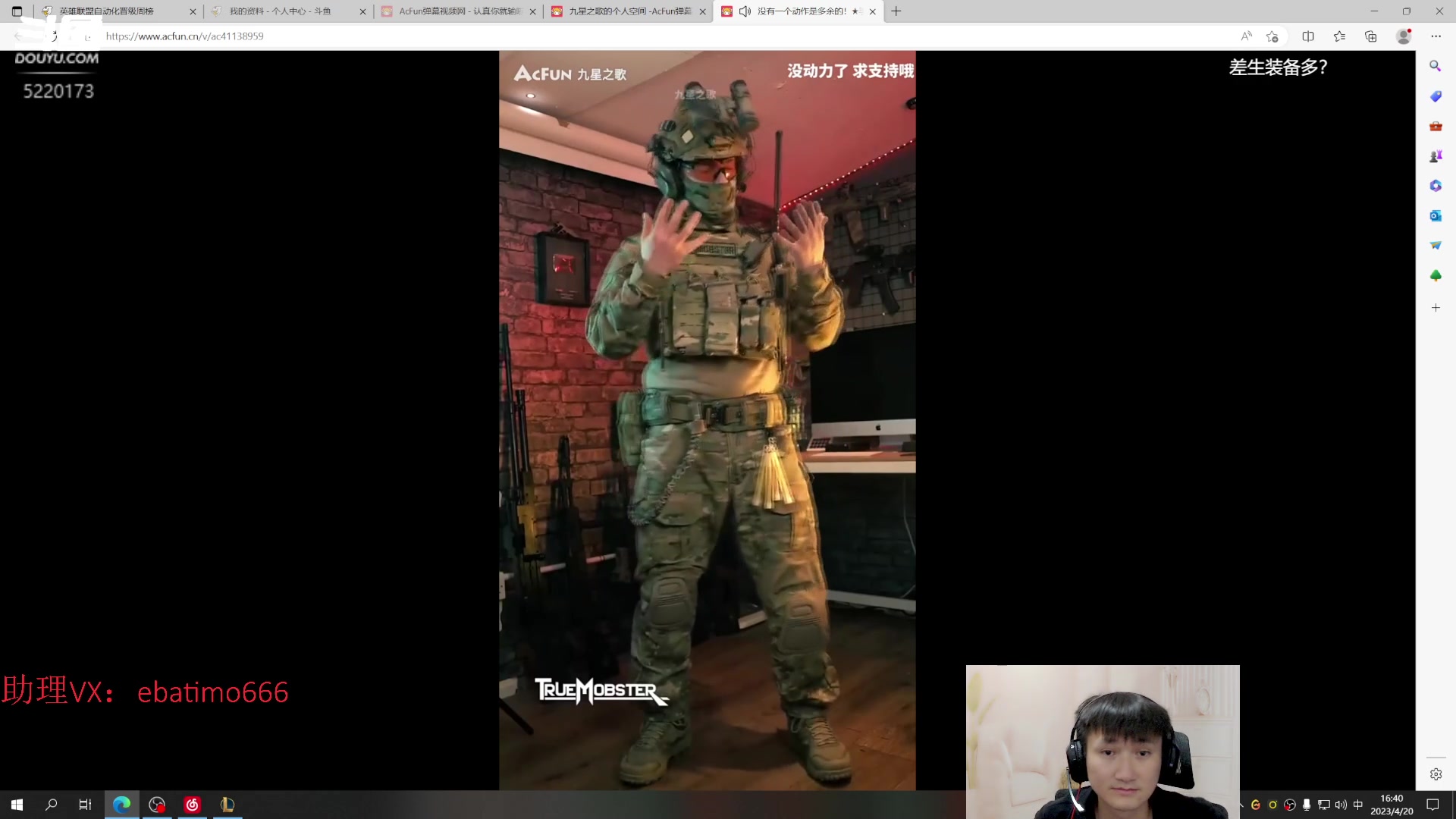Open the Outlook sidebar icon
Viewport: 1456px width, 819px height.
[1435, 216]
